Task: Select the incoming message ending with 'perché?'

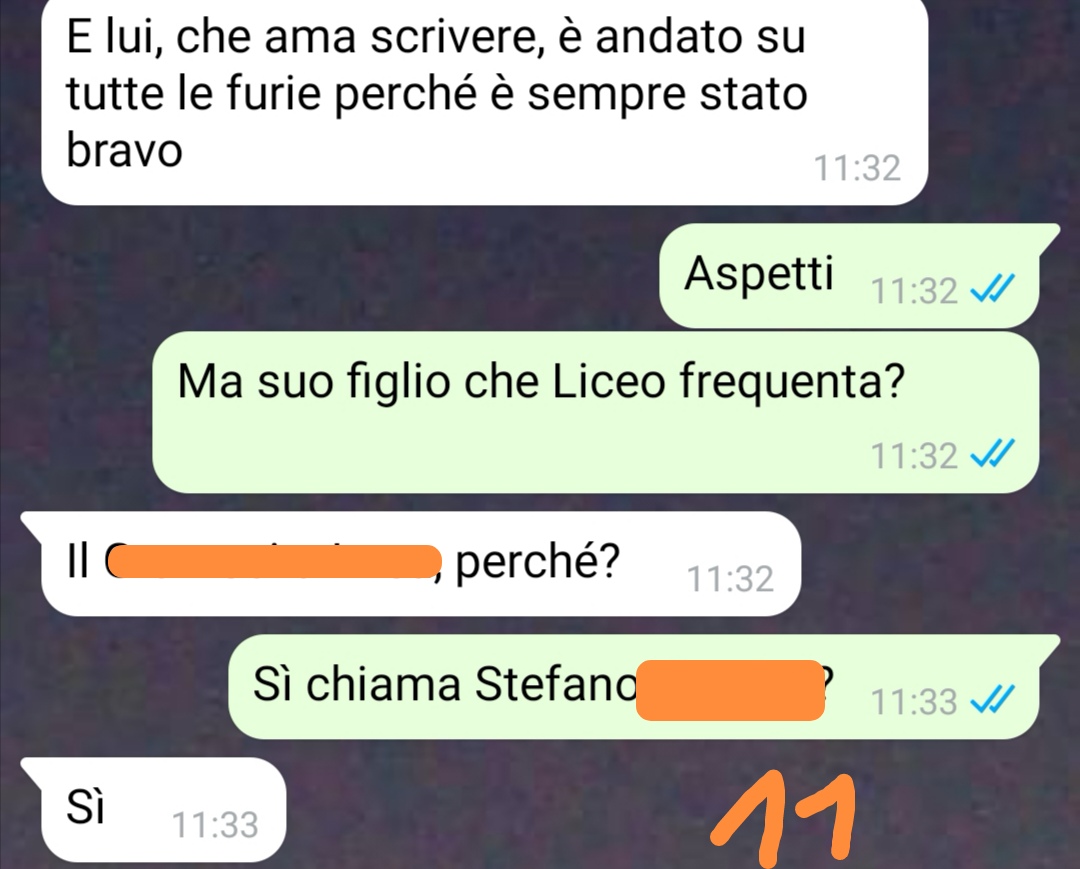Action: coord(411,563)
